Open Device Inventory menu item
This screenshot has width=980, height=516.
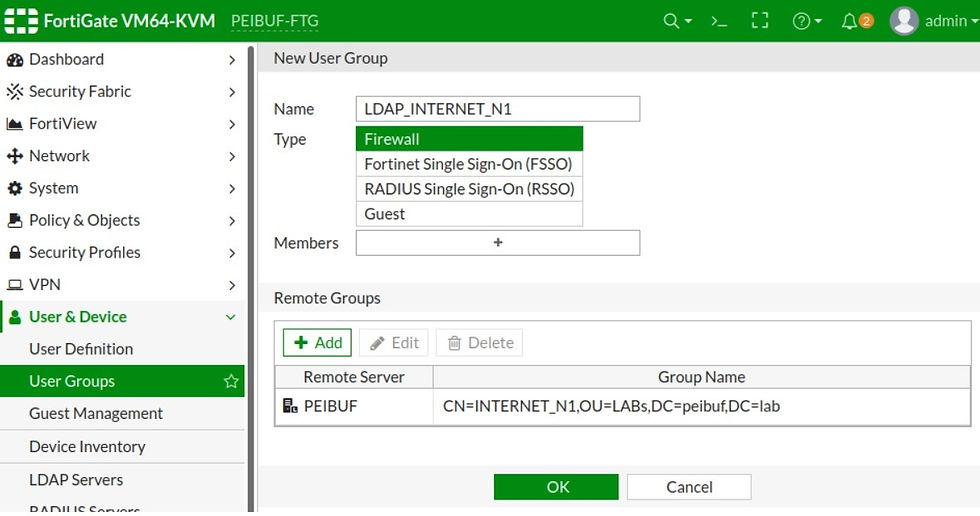click(x=122, y=447)
